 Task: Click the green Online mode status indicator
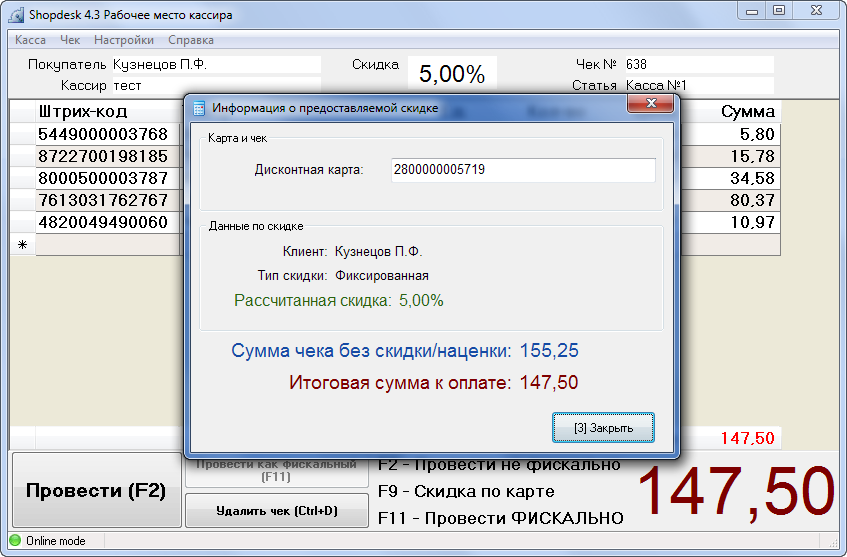tap(15, 540)
